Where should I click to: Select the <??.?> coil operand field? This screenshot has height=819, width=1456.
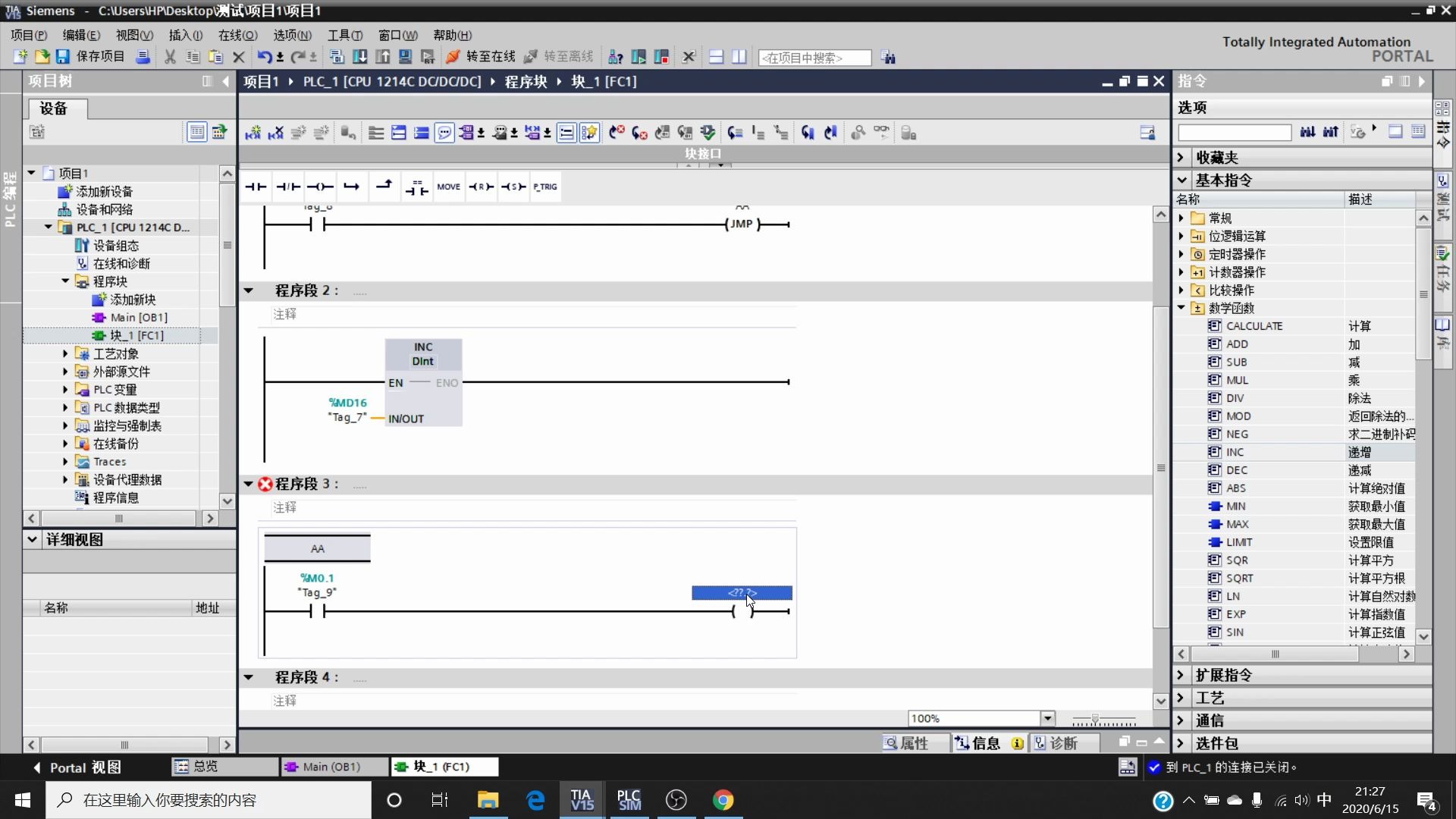[742, 592]
